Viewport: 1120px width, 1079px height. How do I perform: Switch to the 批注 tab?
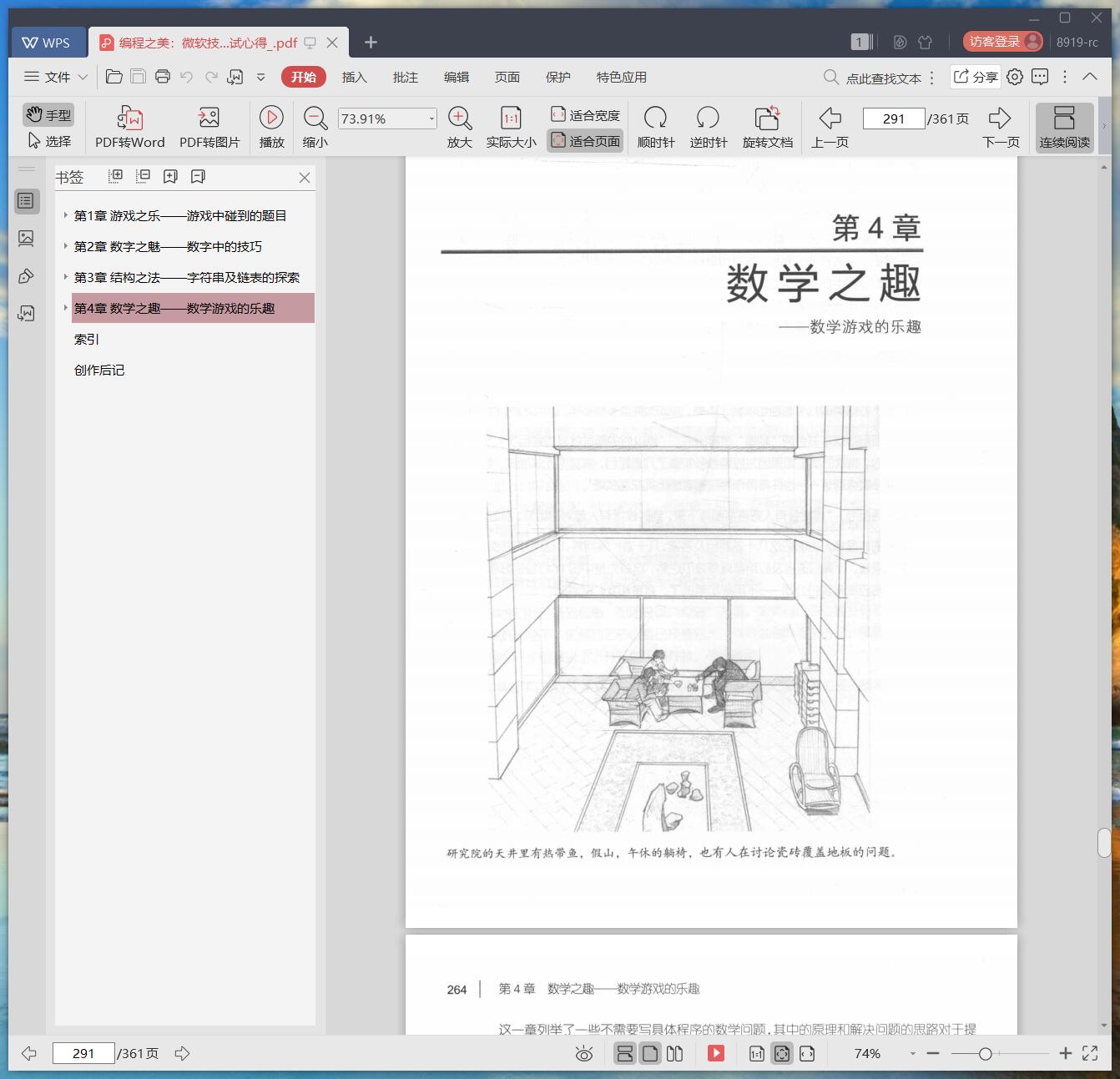405,77
